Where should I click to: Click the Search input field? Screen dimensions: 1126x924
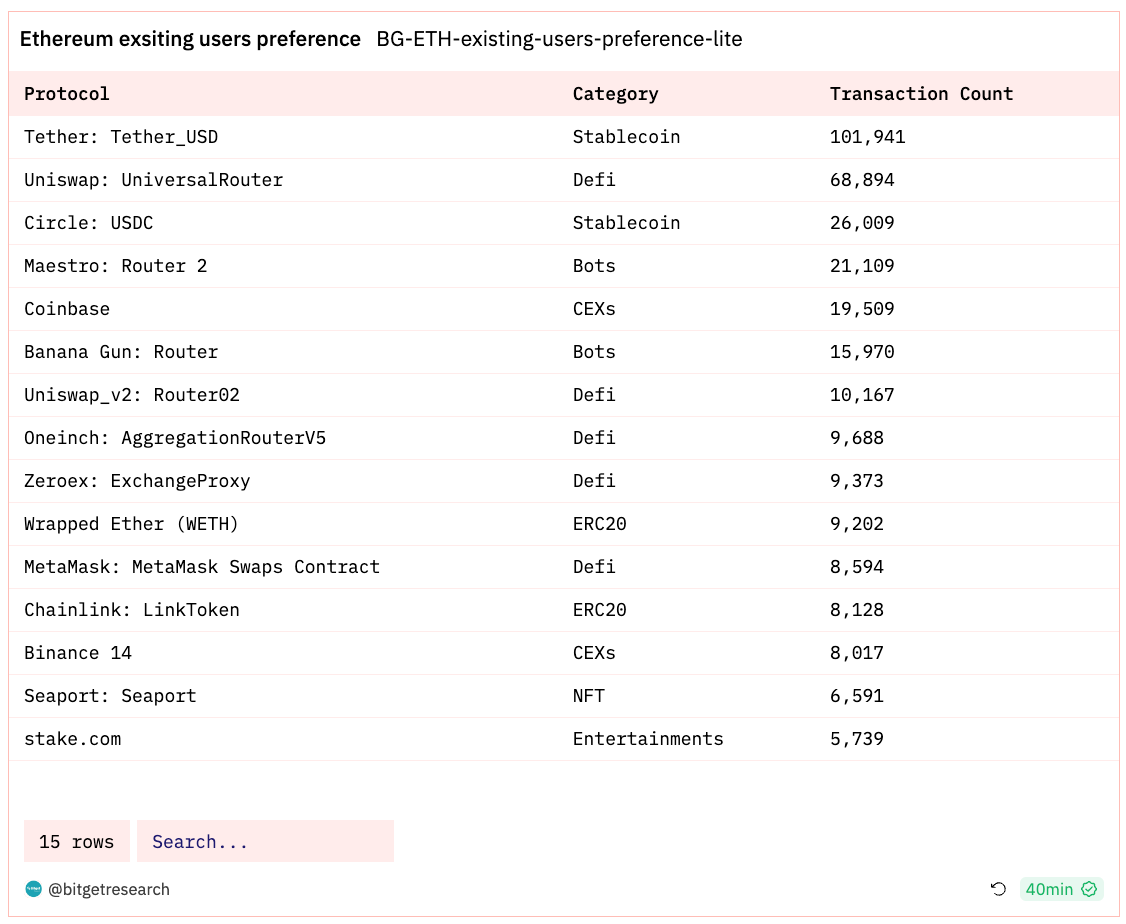265,842
